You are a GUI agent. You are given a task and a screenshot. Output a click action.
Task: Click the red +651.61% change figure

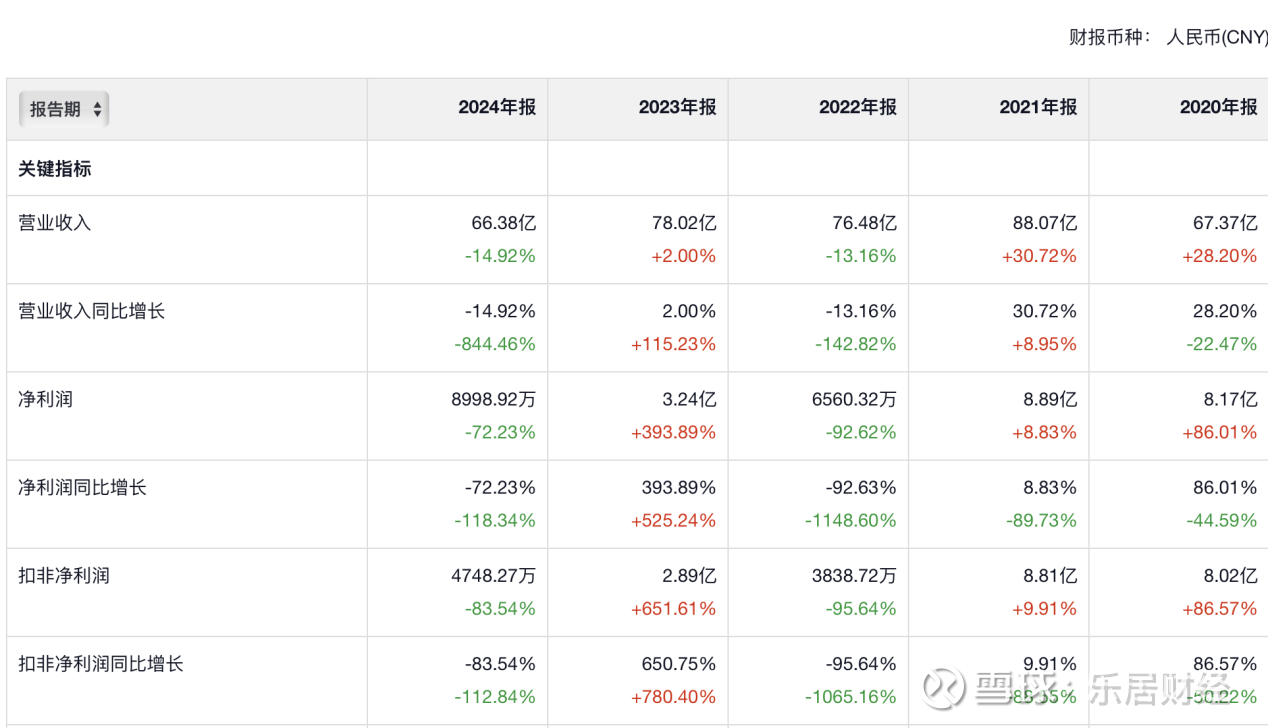click(x=673, y=608)
